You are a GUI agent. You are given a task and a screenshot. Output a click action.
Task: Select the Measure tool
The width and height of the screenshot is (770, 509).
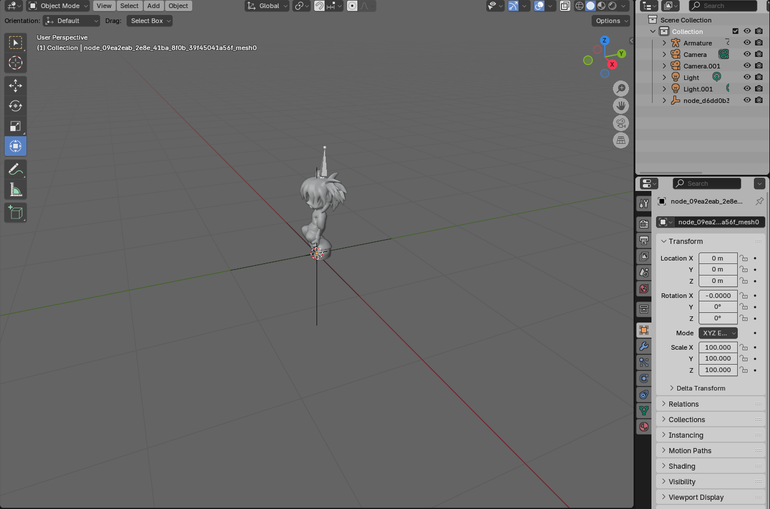[x=15, y=190]
